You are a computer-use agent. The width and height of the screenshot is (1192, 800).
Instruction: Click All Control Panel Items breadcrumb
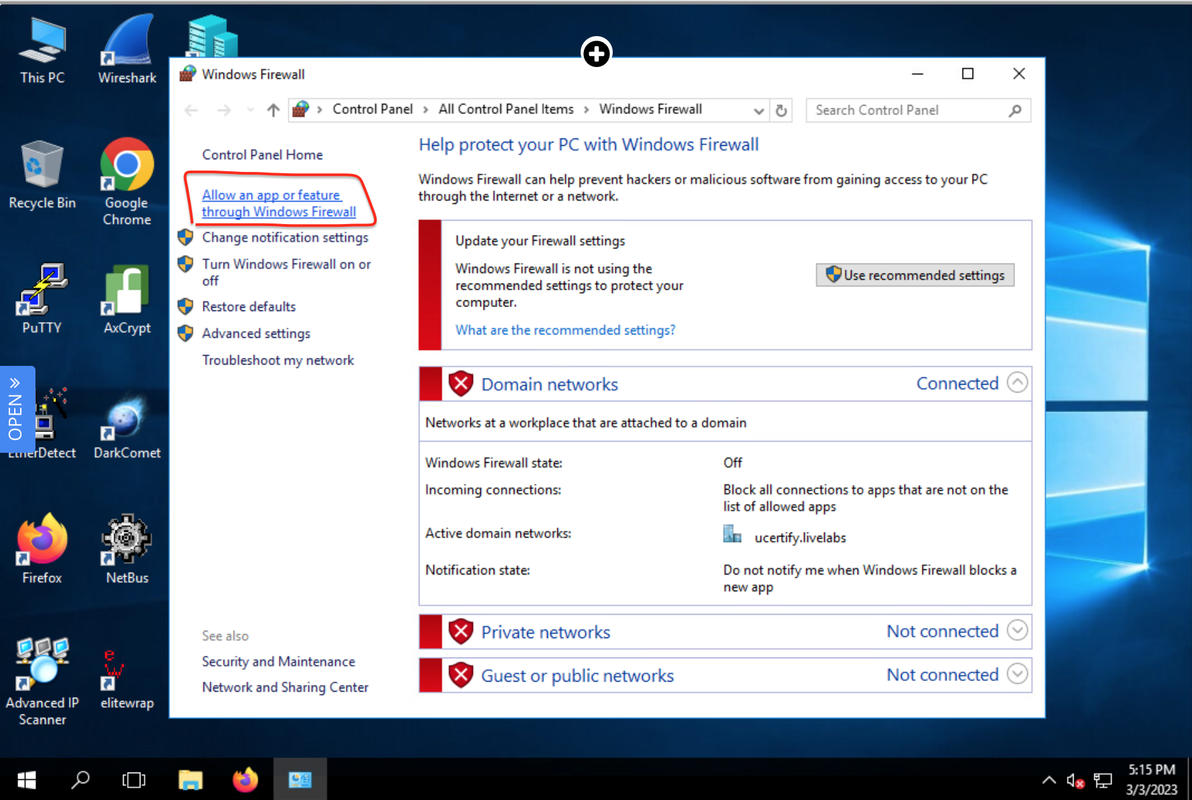[506, 110]
